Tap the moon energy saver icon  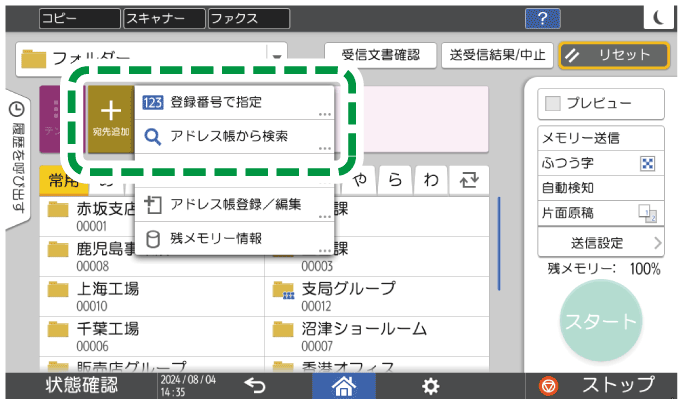[659, 18]
